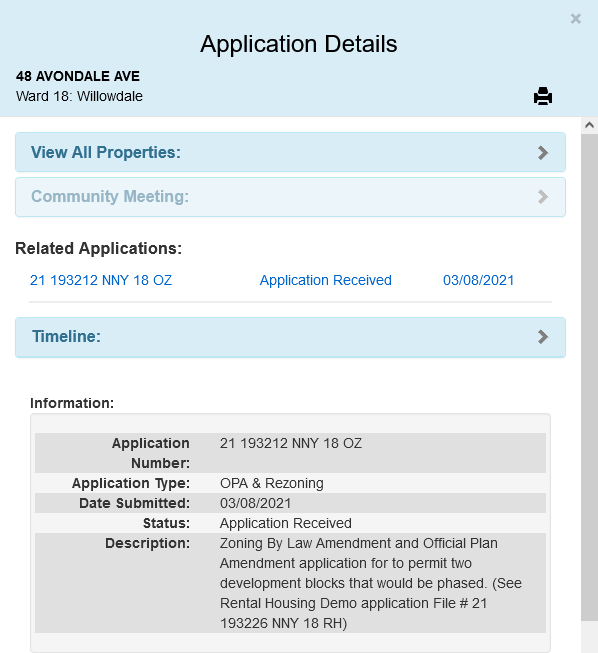Viewport: 598px width, 653px height.
Task: Click the 48 AVONDALE AVE address heading
Action: (78, 76)
